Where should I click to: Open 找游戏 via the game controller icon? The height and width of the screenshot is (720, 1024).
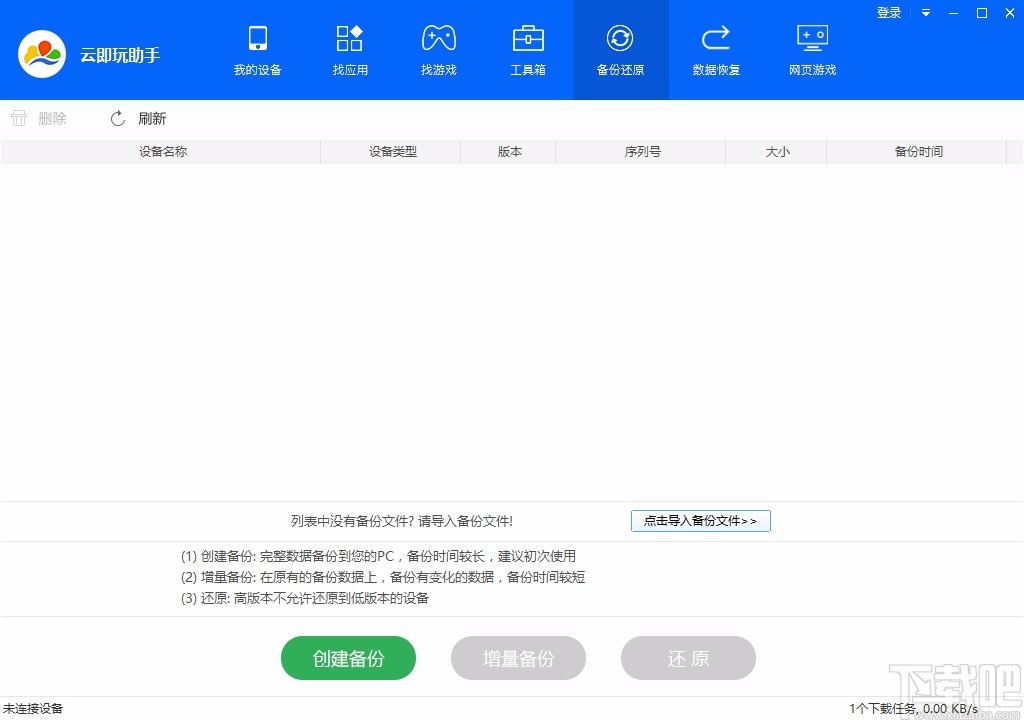438,50
